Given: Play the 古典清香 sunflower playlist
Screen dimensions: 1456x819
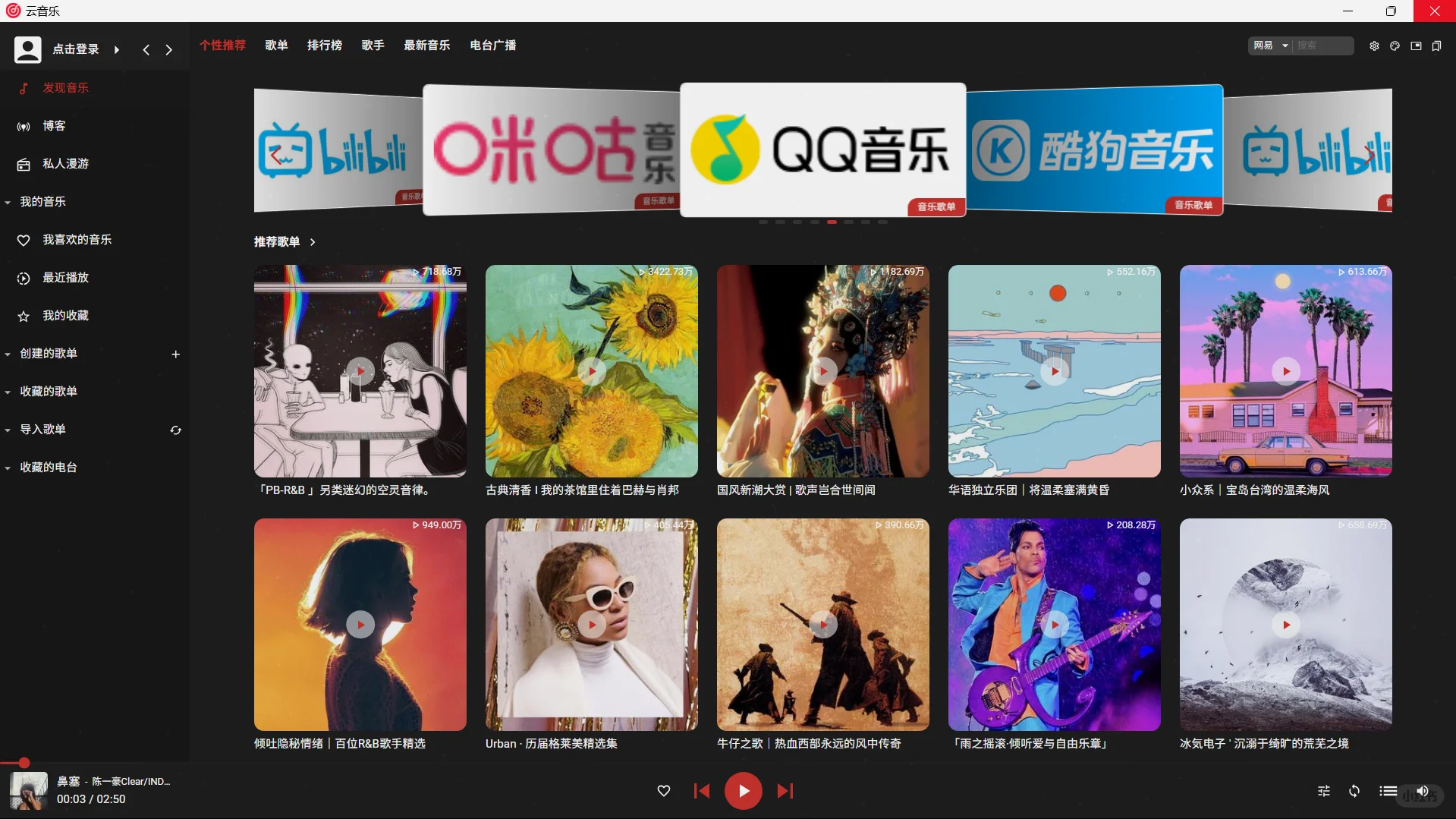Looking at the screenshot, I should 592,371.
